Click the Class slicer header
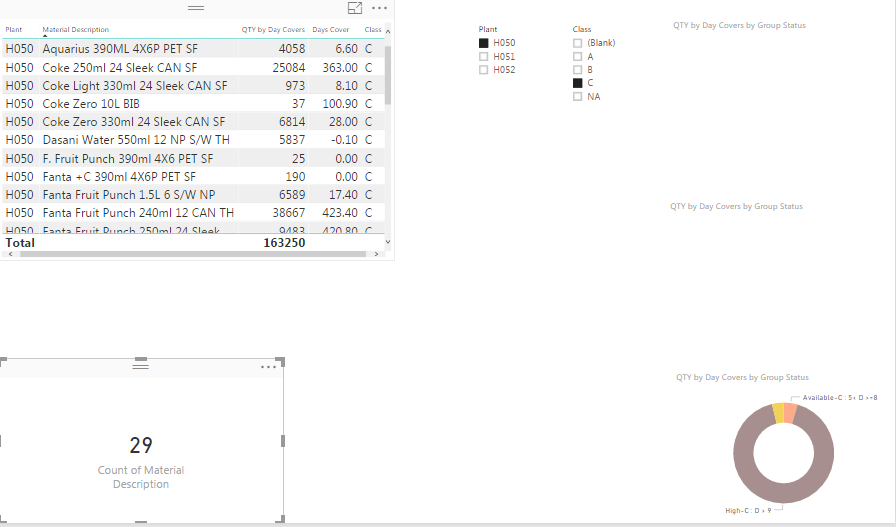 pos(582,29)
